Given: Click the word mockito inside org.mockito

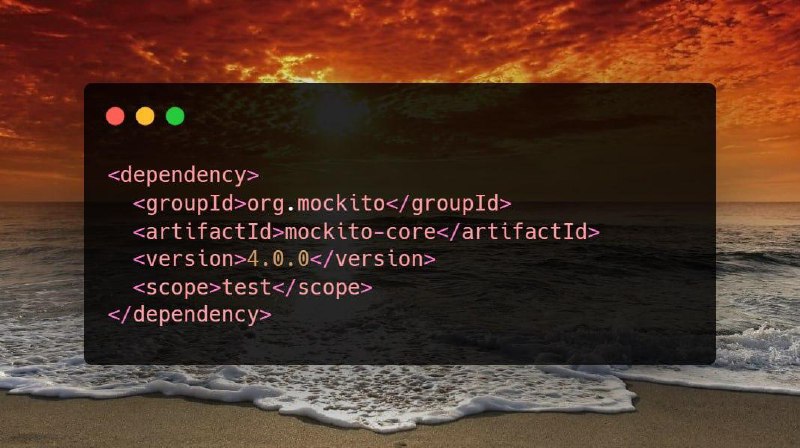Looking at the screenshot, I should [341, 204].
